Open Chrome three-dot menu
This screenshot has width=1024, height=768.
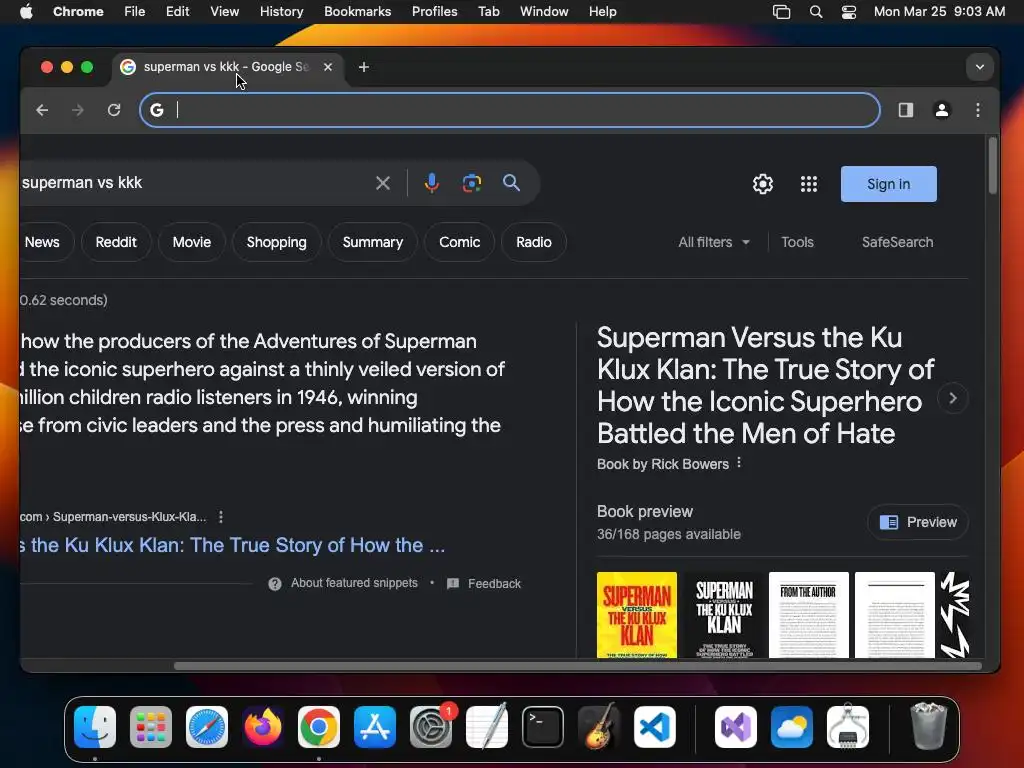tap(978, 110)
